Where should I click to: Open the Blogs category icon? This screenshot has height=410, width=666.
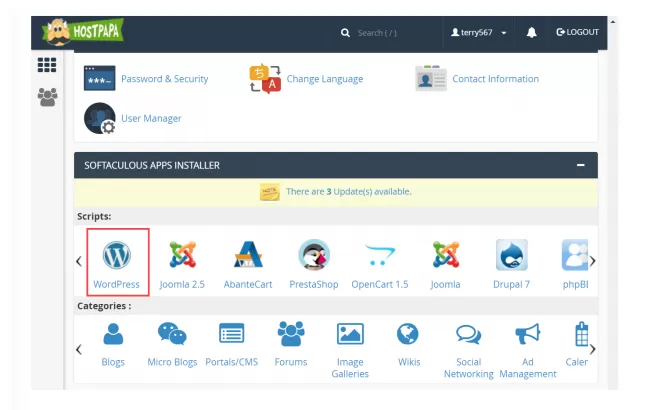[x=113, y=334]
